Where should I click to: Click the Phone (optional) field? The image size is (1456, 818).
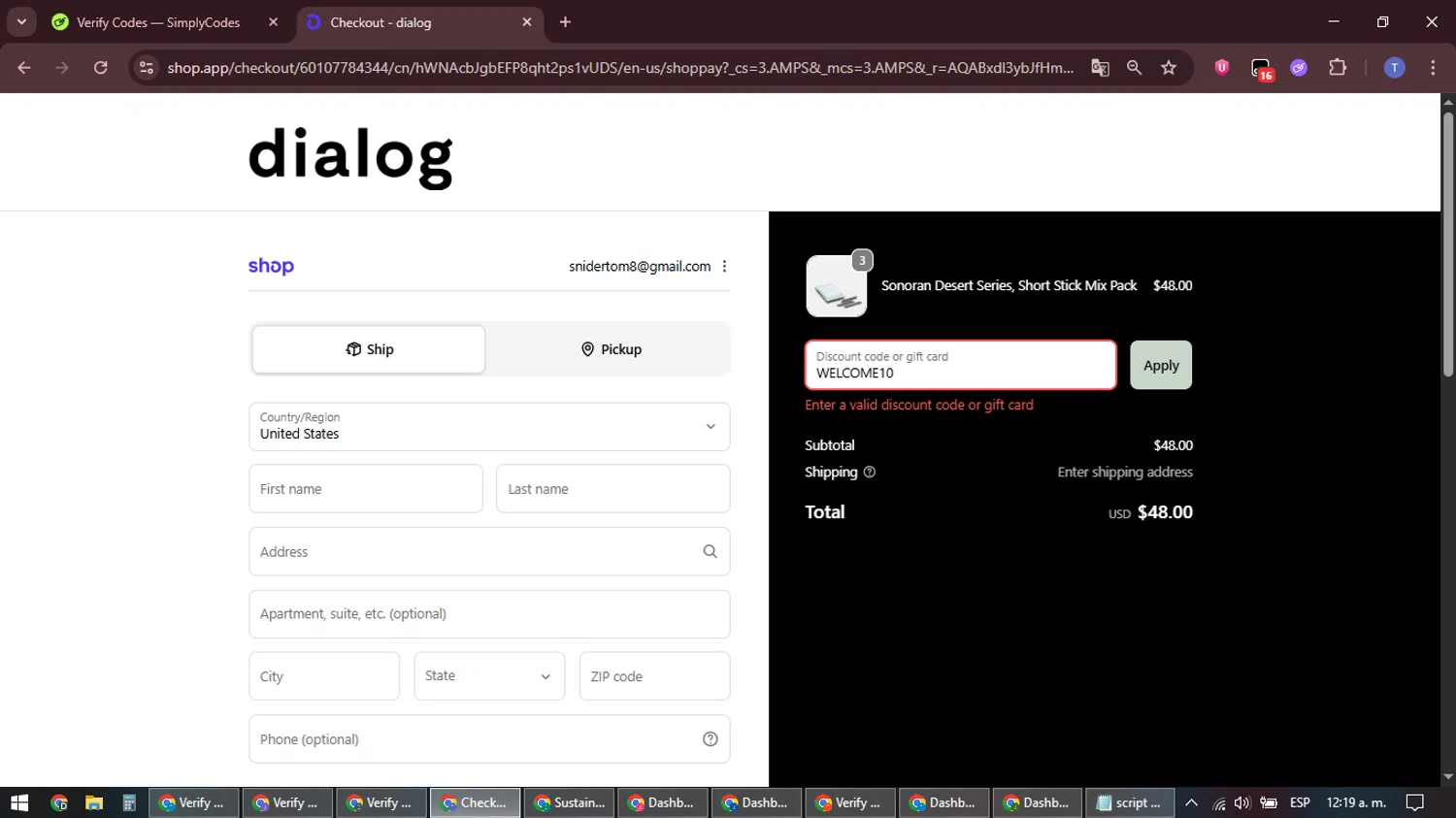pyautogui.click(x=489, y=739)
